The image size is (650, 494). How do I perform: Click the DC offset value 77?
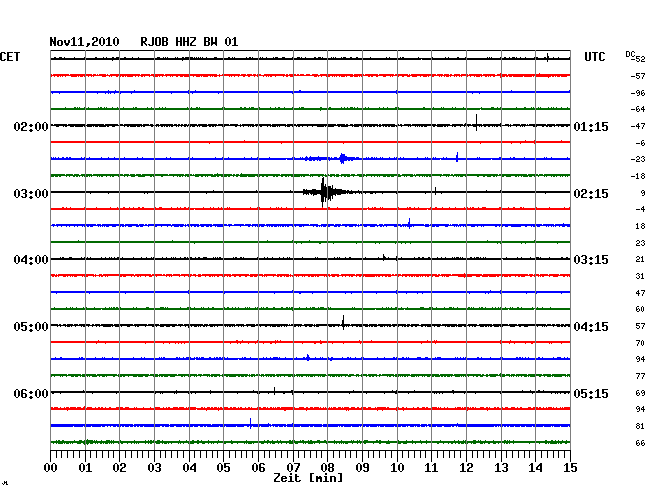click(x=640, y=376)
